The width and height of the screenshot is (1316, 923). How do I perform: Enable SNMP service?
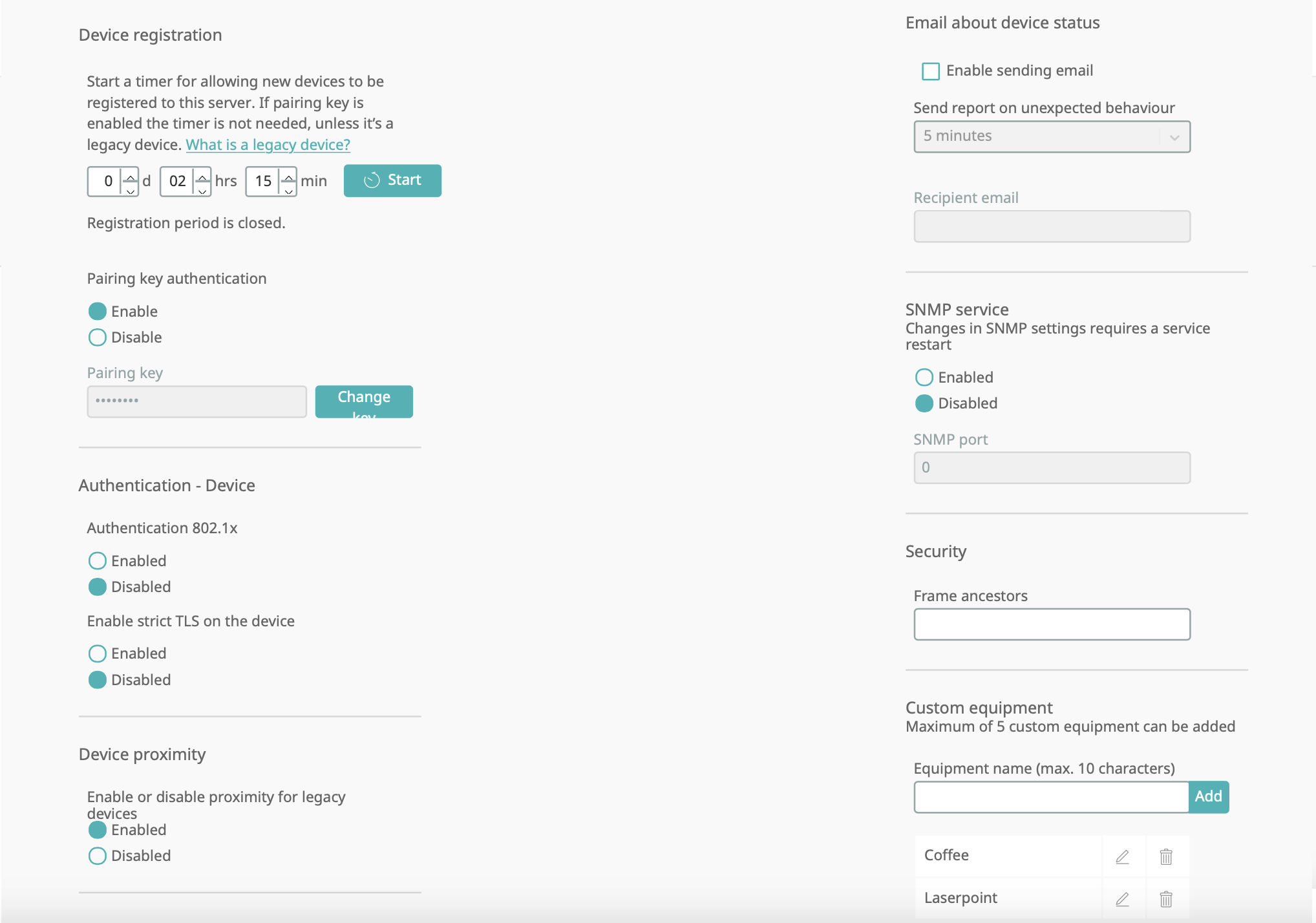(924, 377)
